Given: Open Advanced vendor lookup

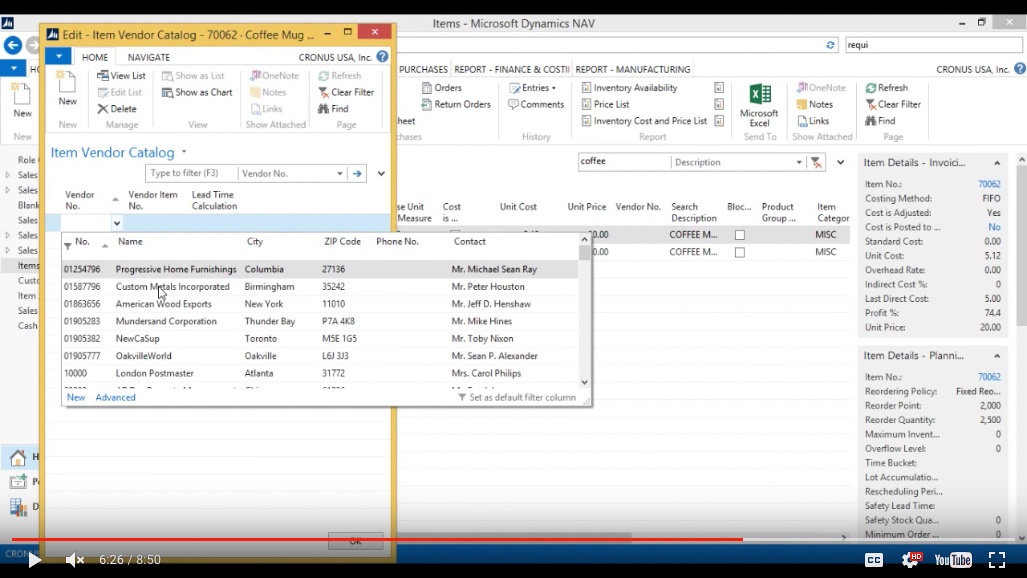Looking at the screenshot, I should (x=115, y=398).
